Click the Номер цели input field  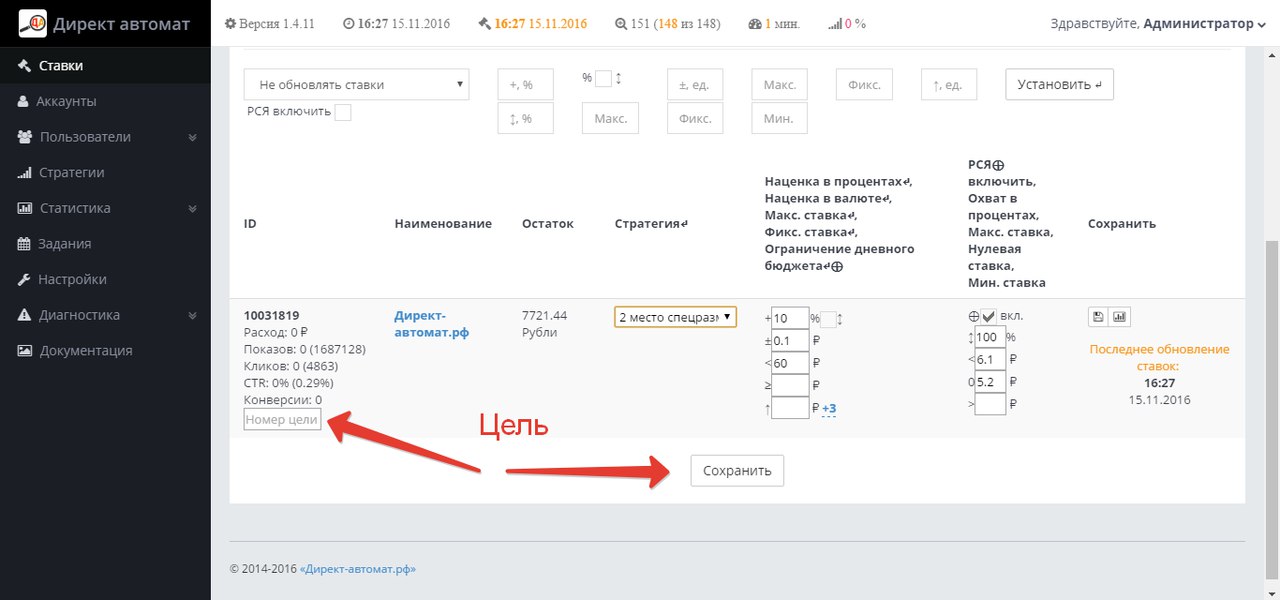click(282, 420)
